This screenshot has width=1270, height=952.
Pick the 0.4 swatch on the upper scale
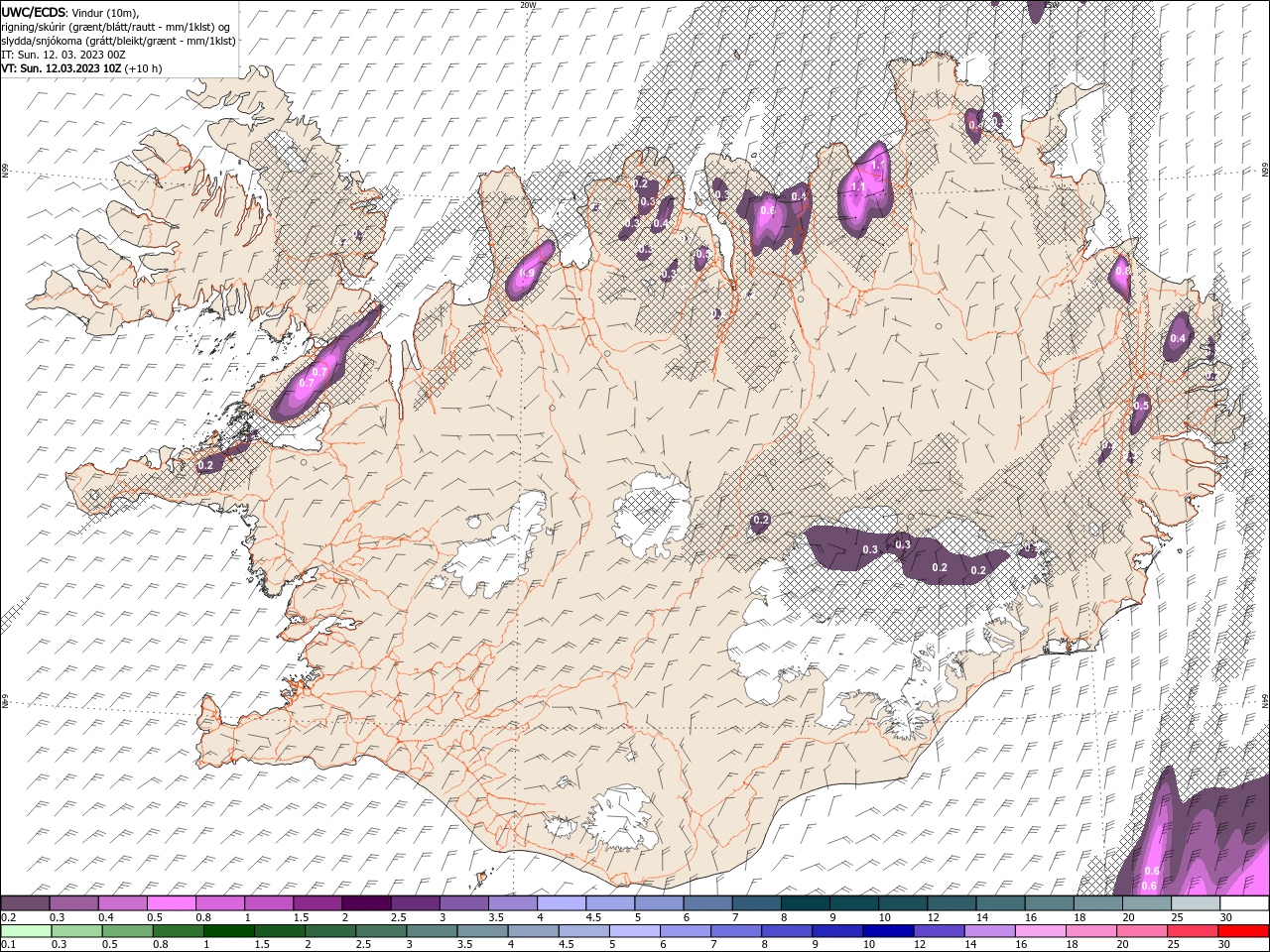coord(122,903)
